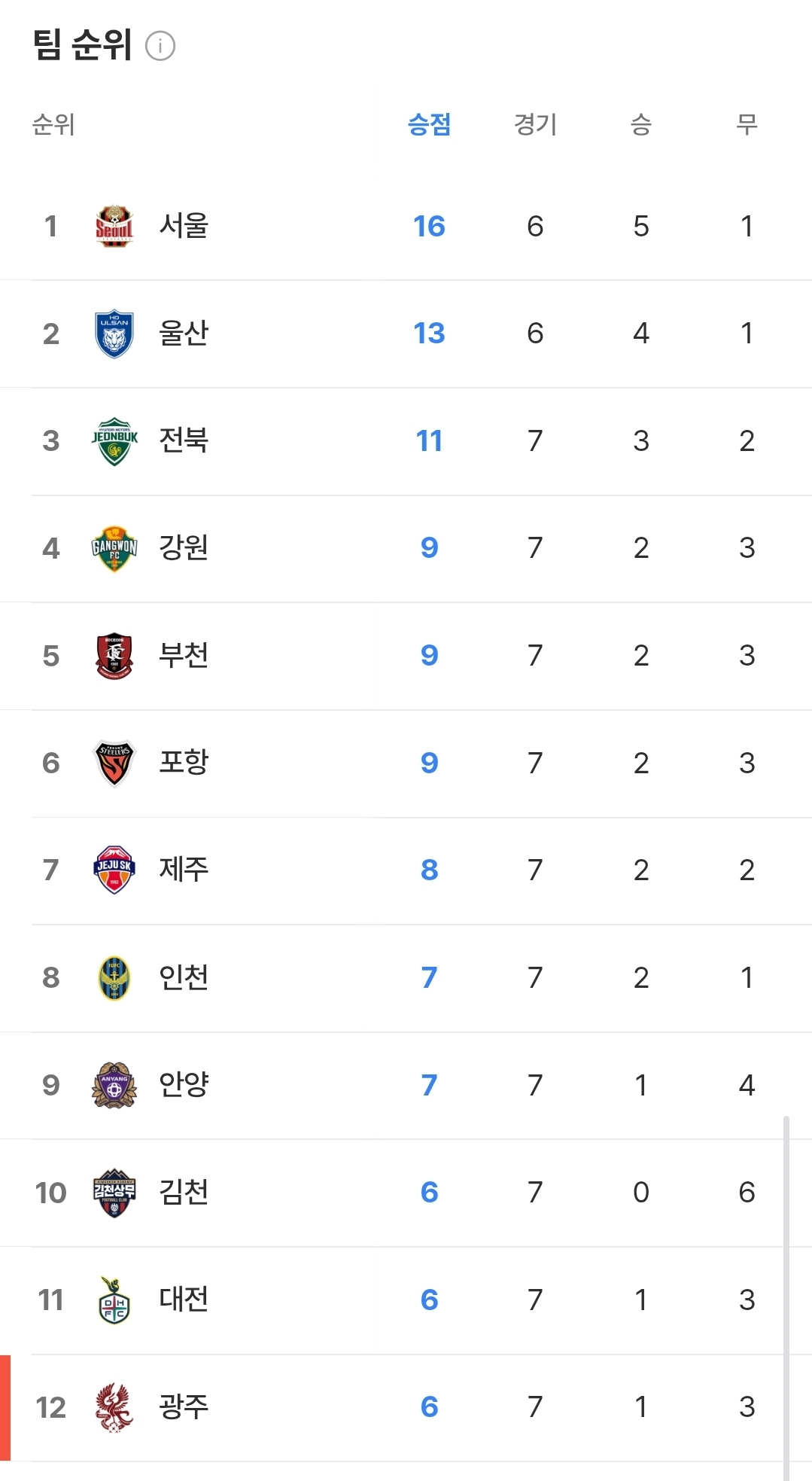The image size is (812, 1481).
Task: Click the Pohang Steelers crest
Action: (x=114, y=763)
